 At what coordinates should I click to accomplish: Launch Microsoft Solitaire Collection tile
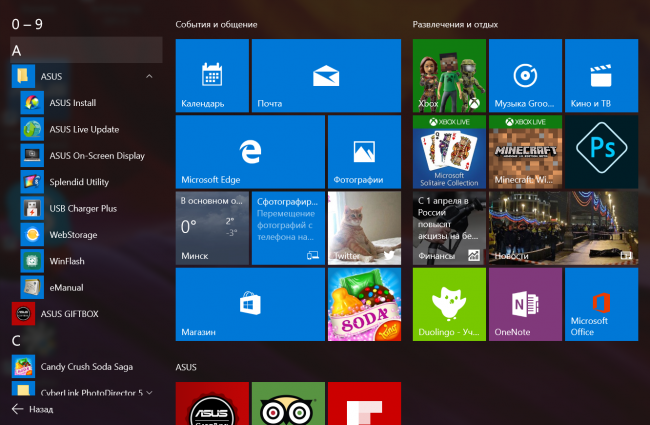coord(449,152)
